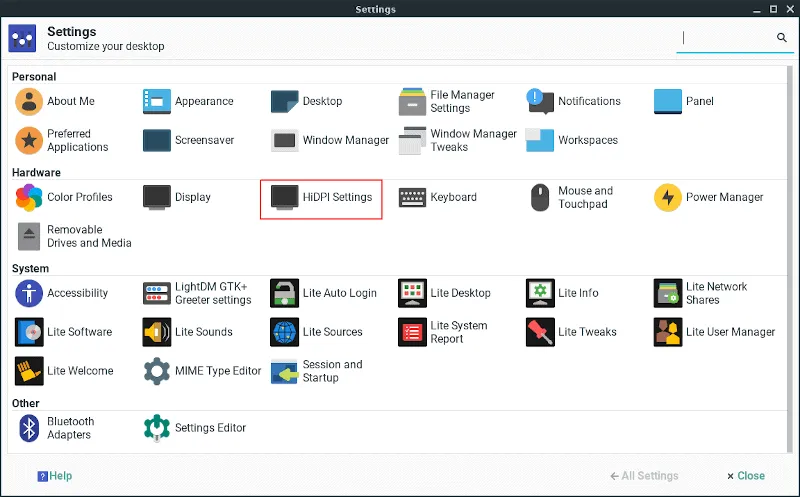
Task: Open Lite Sounds
Action: coord(188,332)
